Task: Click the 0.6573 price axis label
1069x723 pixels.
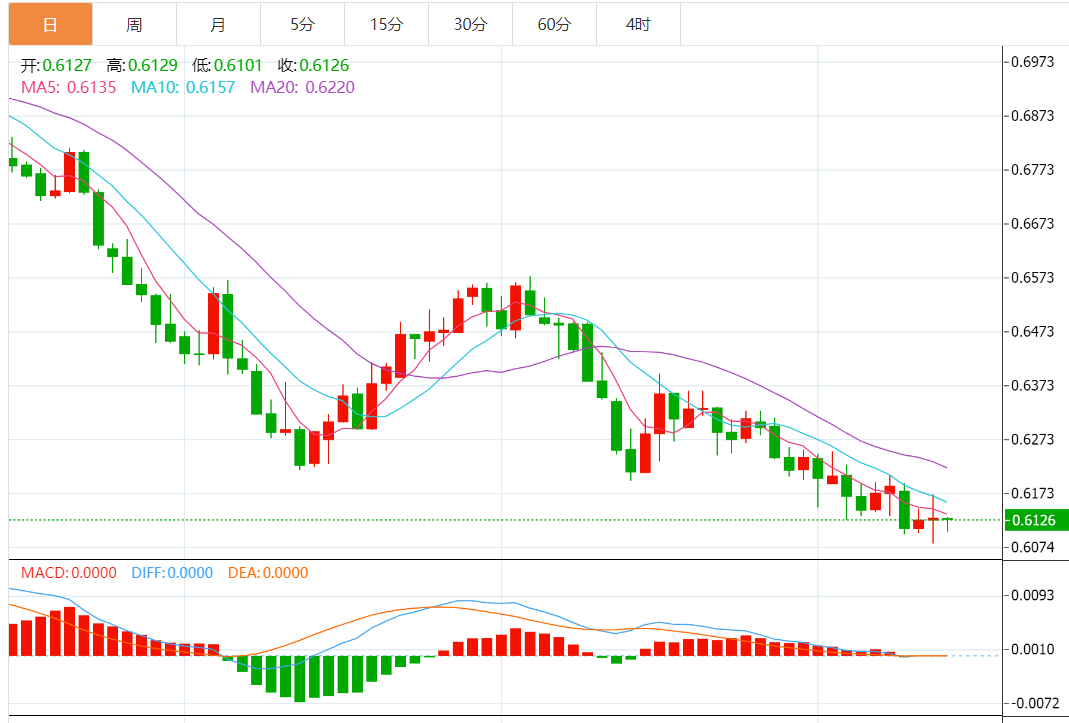Action: (1032, 278)
